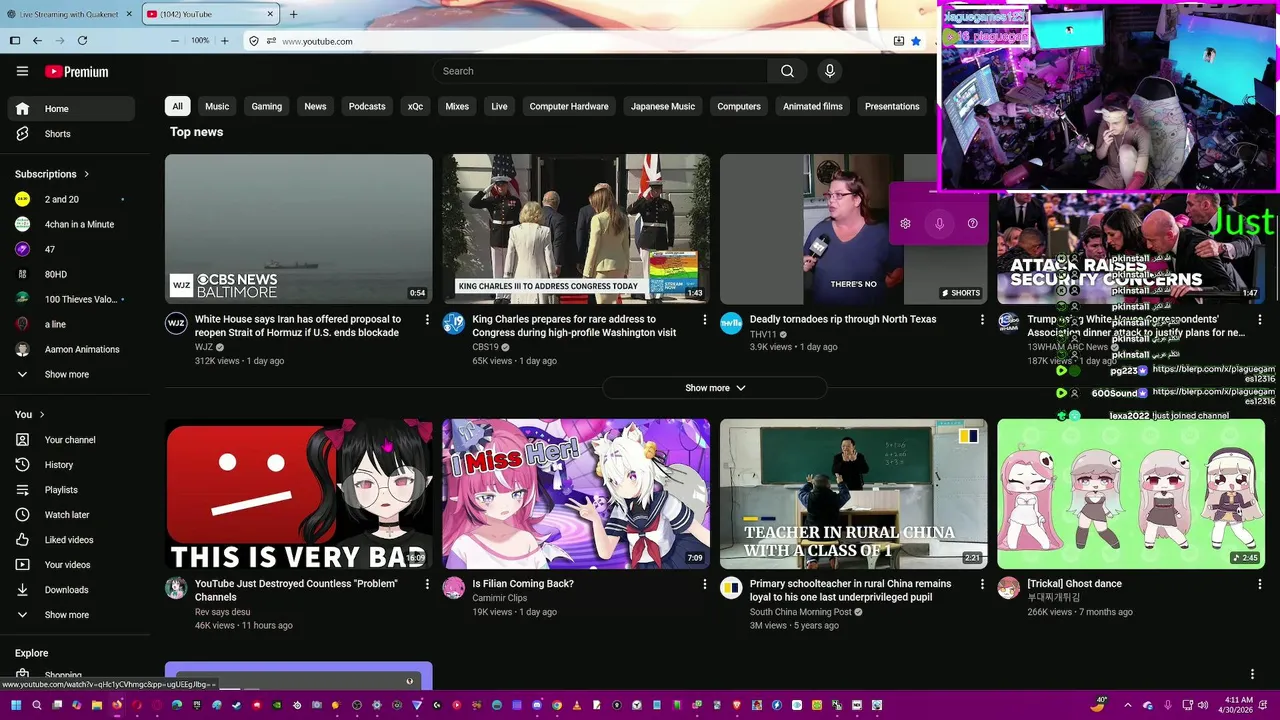
Task: Expand subscriptions list with Show more
Action: pyautogui.click(x=71, y=375)
